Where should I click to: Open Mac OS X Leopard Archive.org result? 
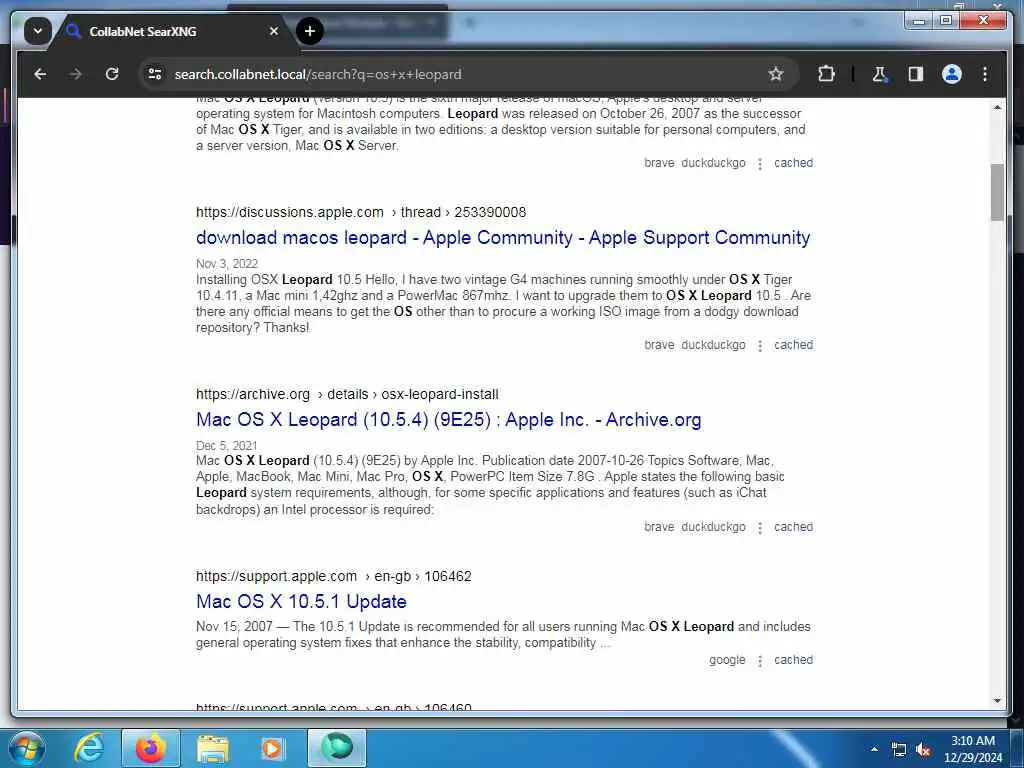[449, 420]
